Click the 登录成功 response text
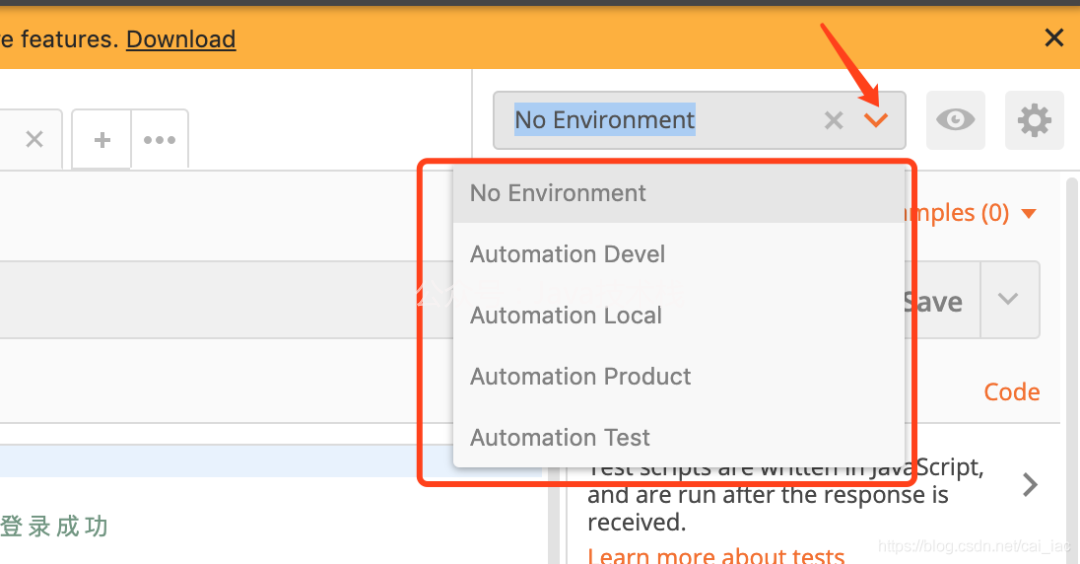Image resolution: width=1080 pixels, height=564 pixels. coord(54,526)
